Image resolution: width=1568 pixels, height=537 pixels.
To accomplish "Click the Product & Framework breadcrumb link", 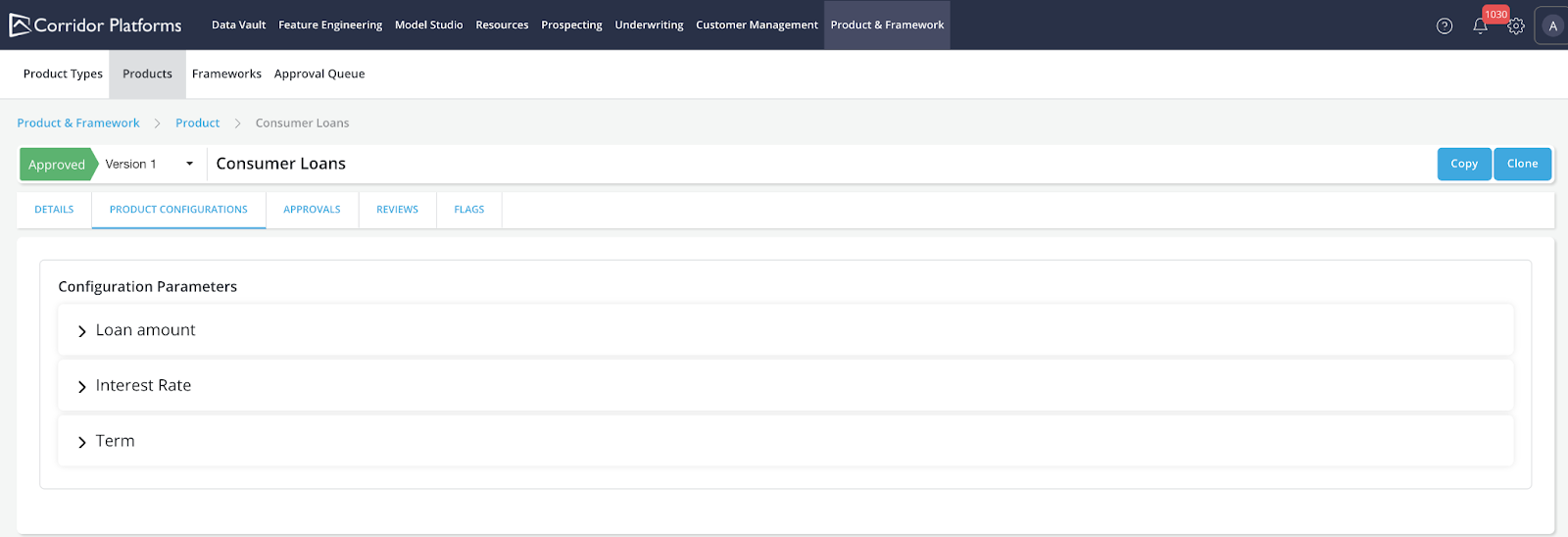I will pos(78,123).
